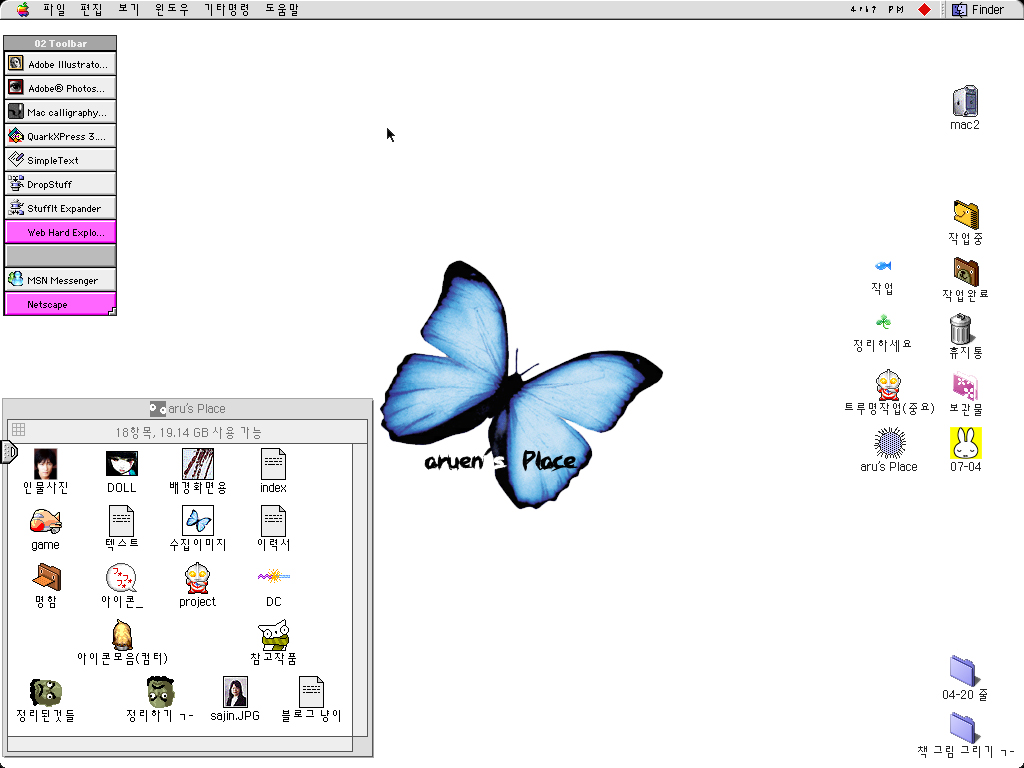Open the project Ultraman icon
The width and height of the screenshot is (1024, 768).
tap(197, 578)
